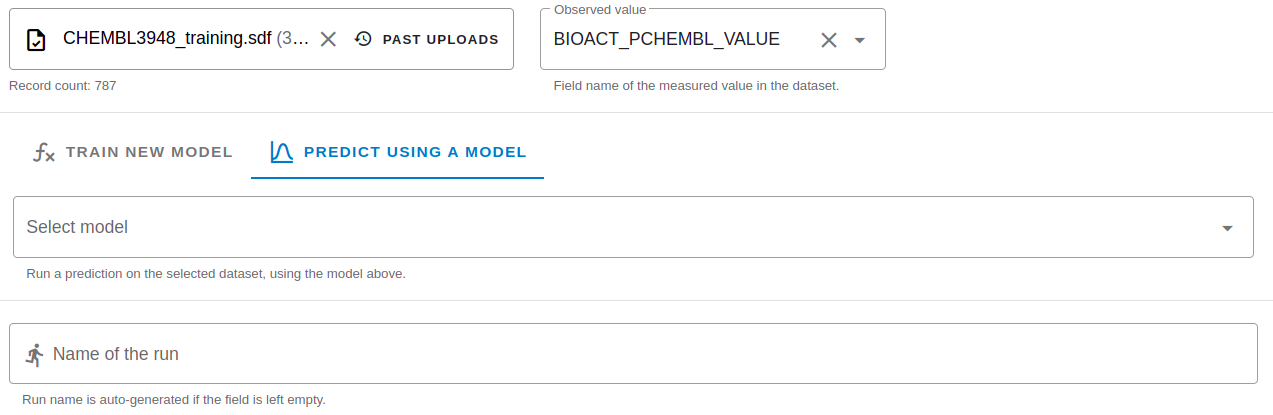This screenshot has width=1273, height=415.
Task: Click the fx function icon
Action: click(43, 153)
